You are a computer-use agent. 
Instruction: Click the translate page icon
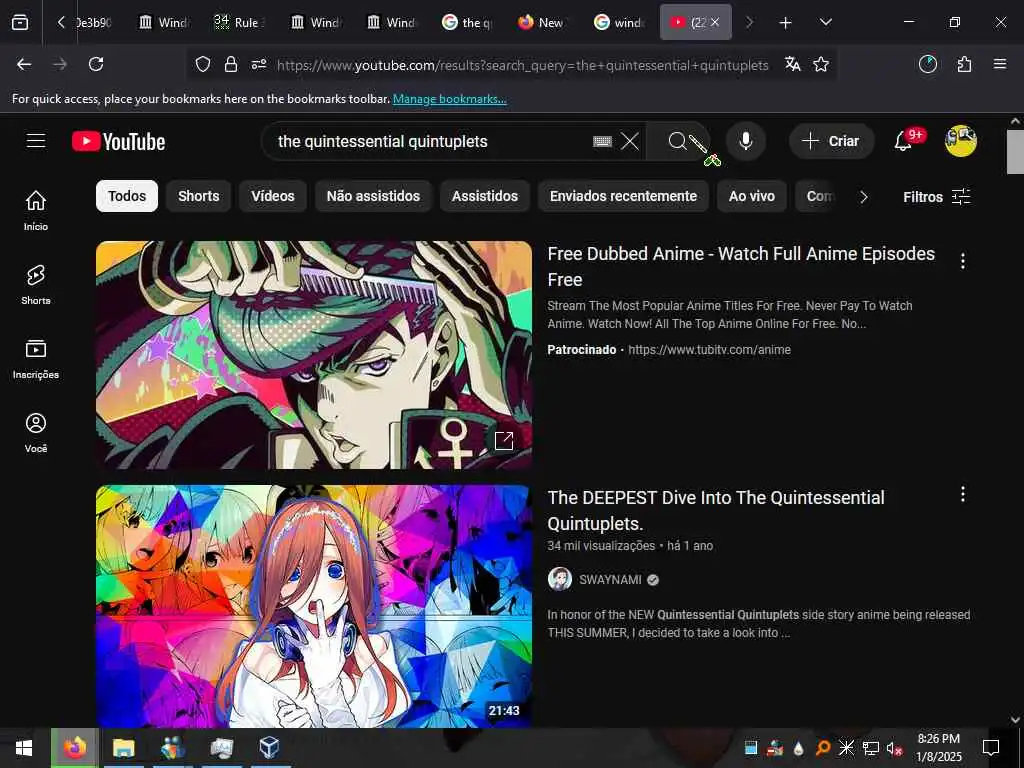click(x=793, y=64)
